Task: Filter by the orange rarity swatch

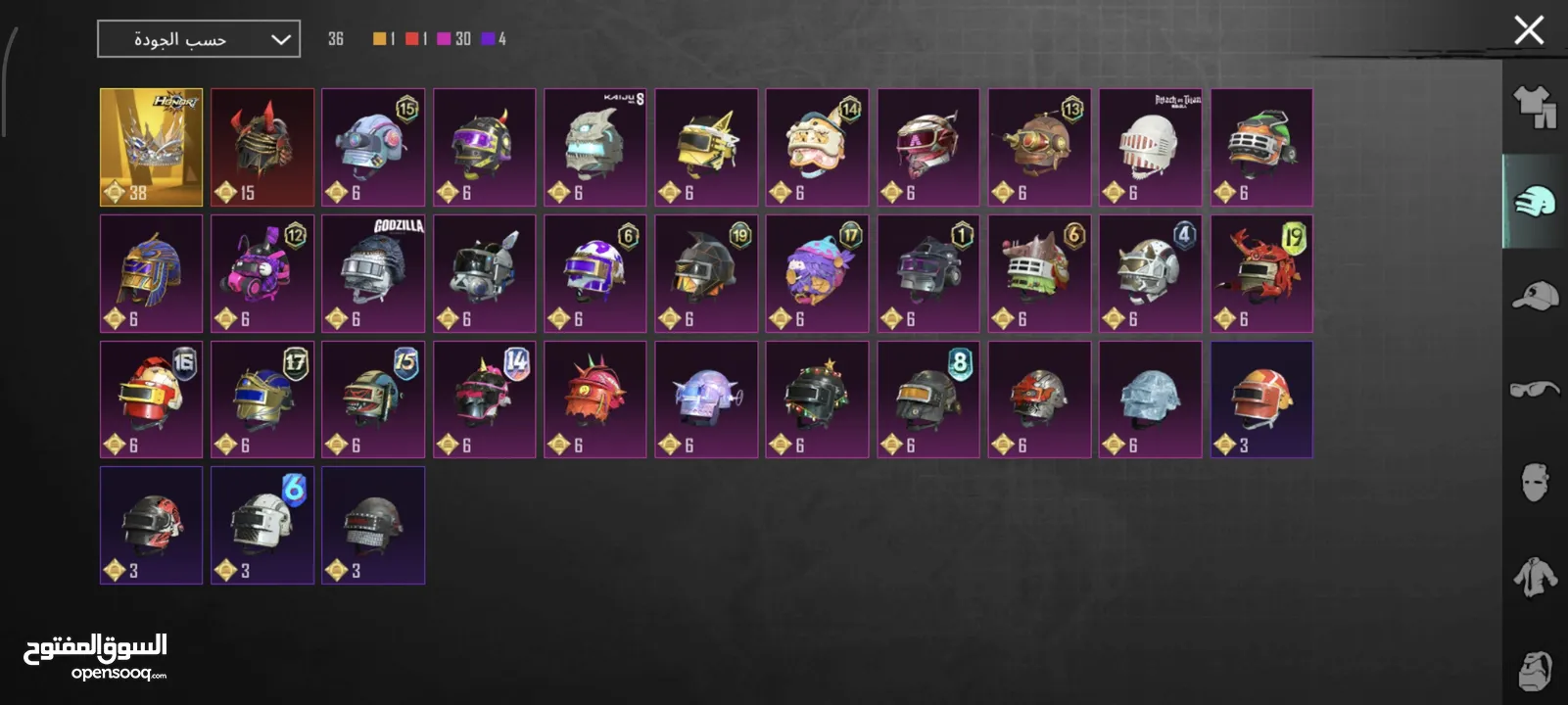Action: (x=379, y=39)
